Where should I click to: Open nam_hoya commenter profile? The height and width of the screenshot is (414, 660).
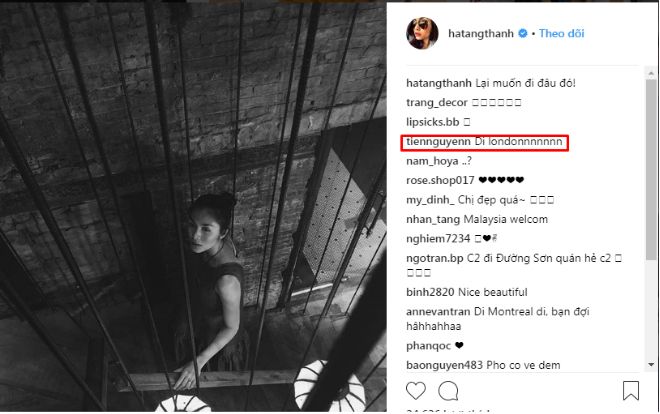pyautogui.click(x=433, y=161)
